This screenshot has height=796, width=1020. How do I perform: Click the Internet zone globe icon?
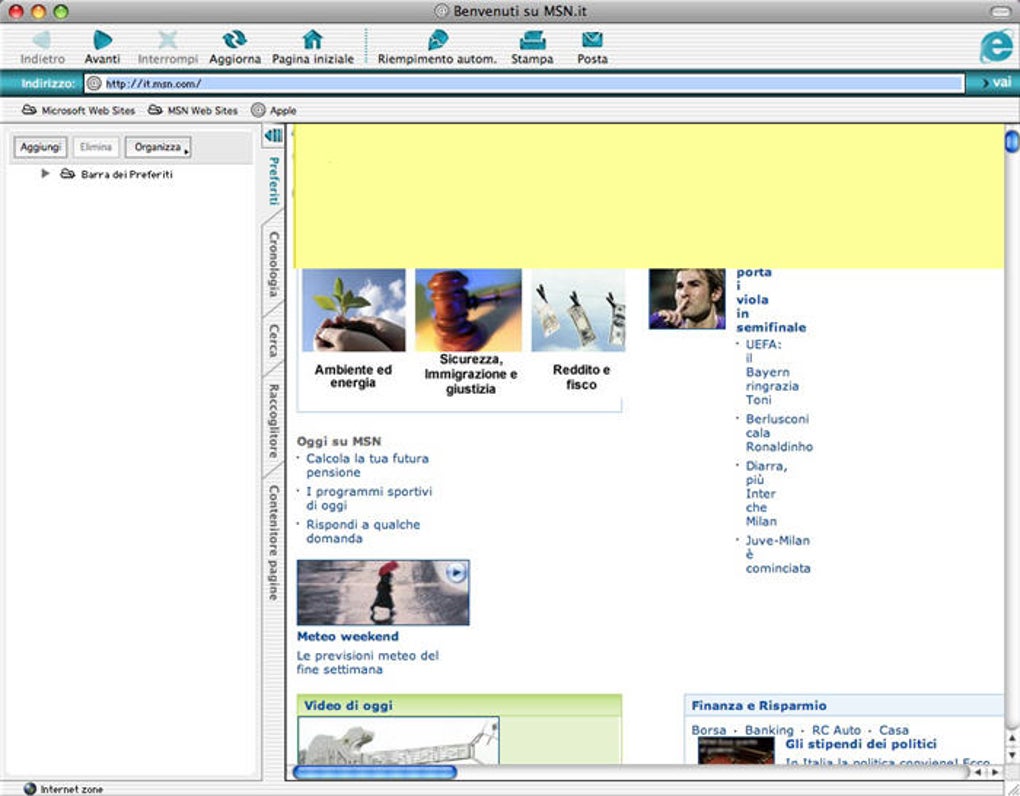click(x=29, y=789)
